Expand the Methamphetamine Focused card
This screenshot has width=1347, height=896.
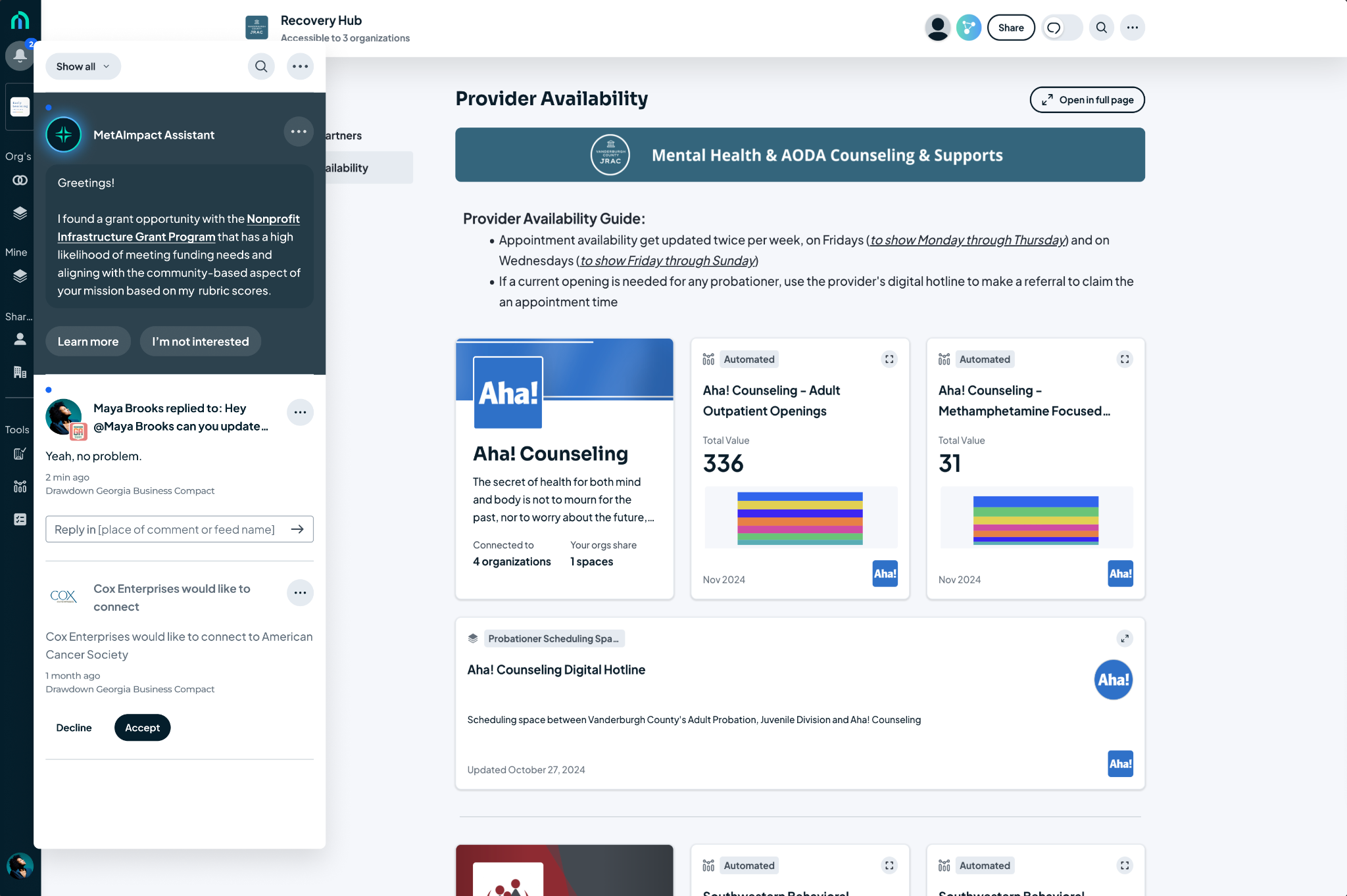[x=1125, y=360]
